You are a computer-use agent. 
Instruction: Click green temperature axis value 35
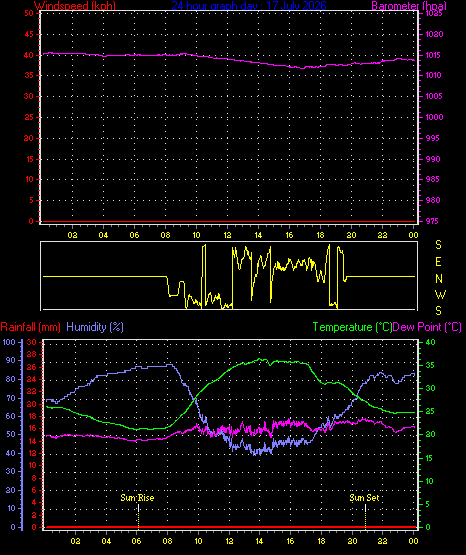[x=430, y=365]
